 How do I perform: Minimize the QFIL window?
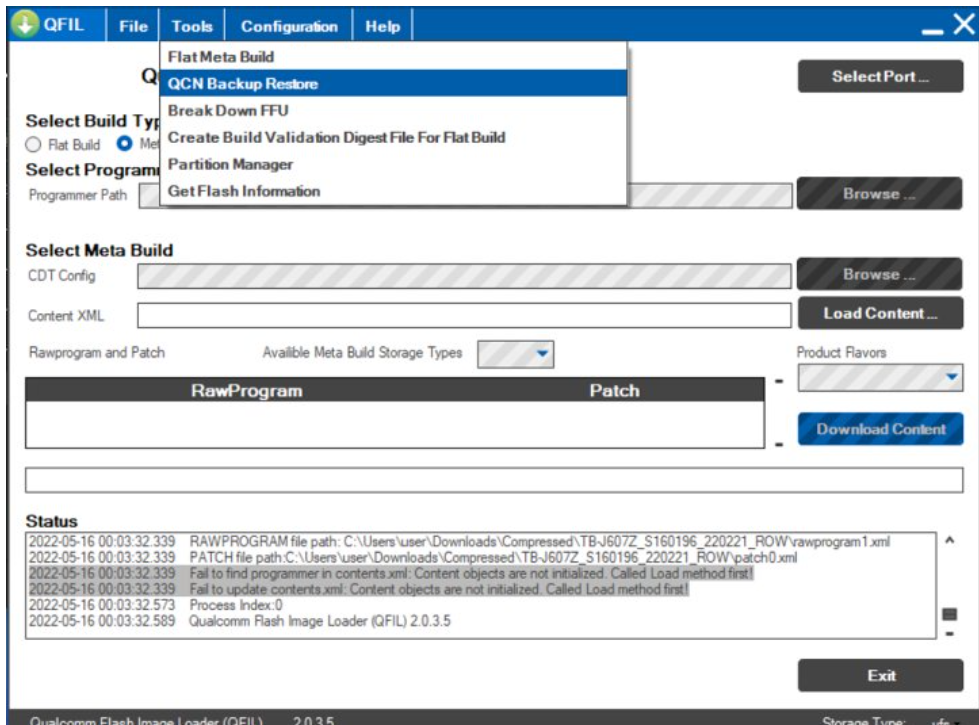tap(932, 31)
